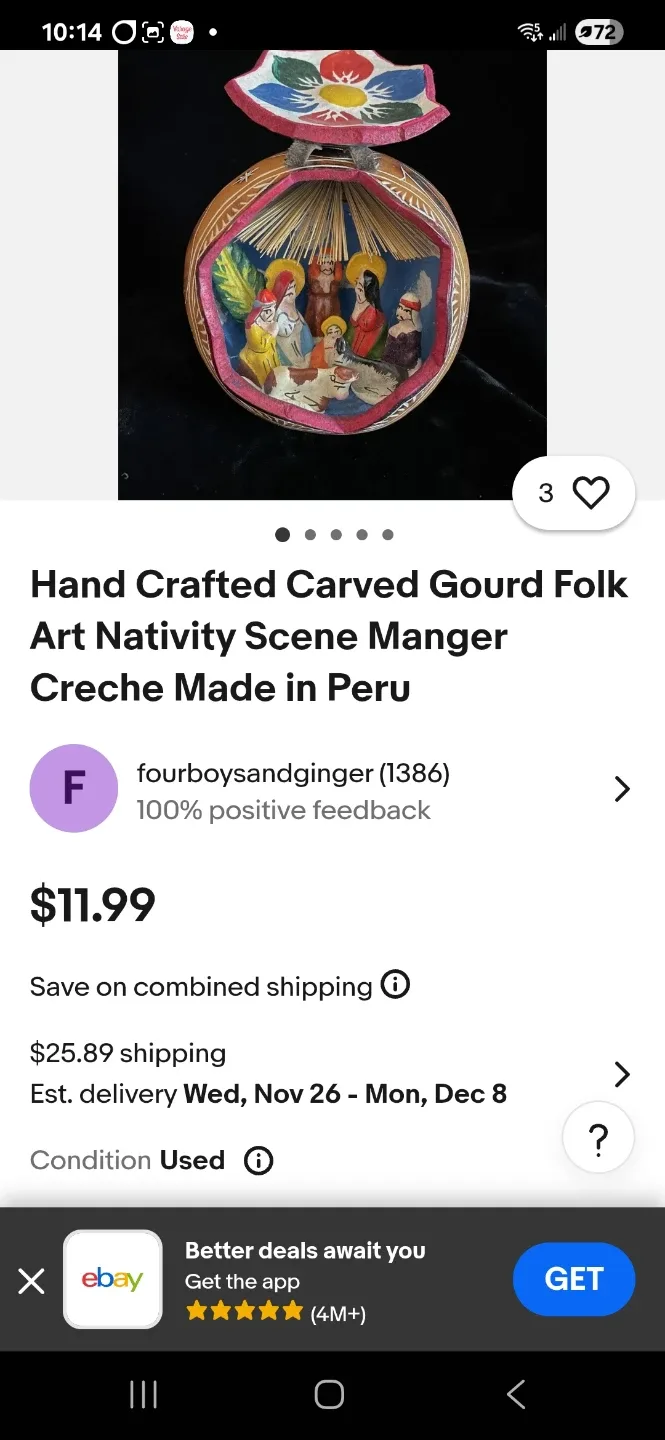Tap the GET button to download the app
This screenshot has height=1440, width=665.
click(x=574, y=1279)
